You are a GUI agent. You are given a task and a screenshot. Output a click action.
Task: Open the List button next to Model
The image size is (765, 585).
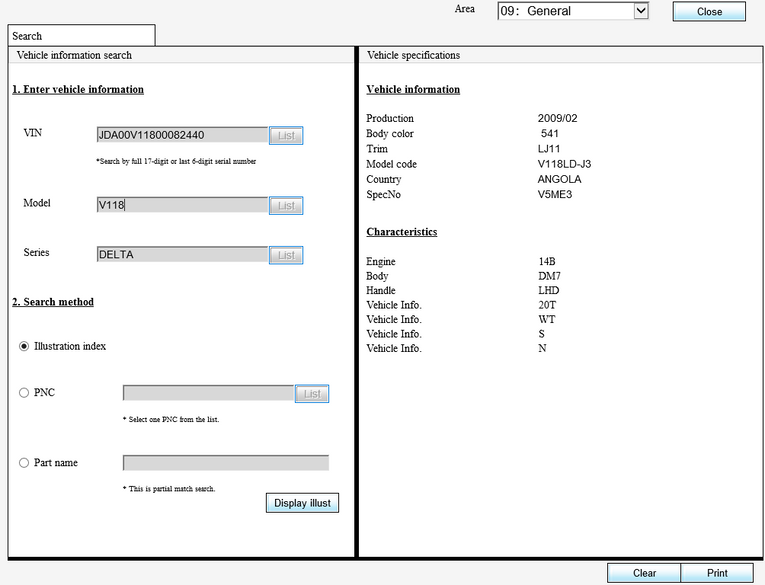click(x=286, y=205)
